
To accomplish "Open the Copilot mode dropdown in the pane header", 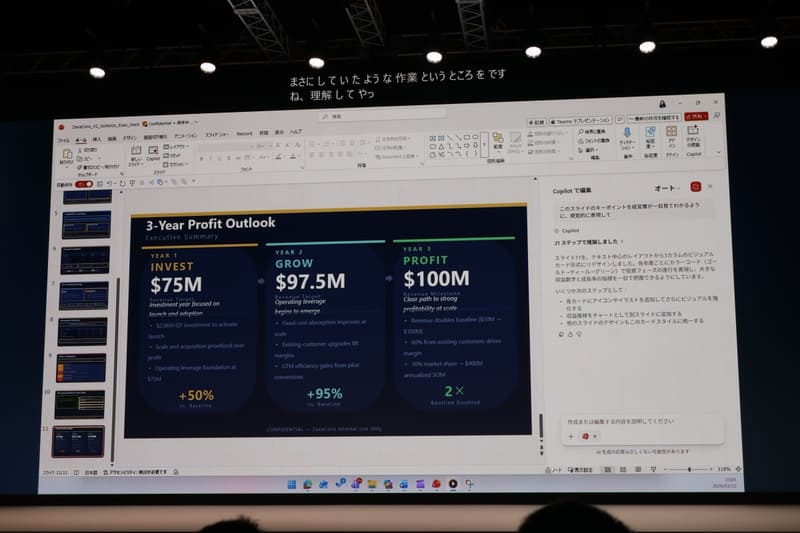I will [x=667, y=188].
